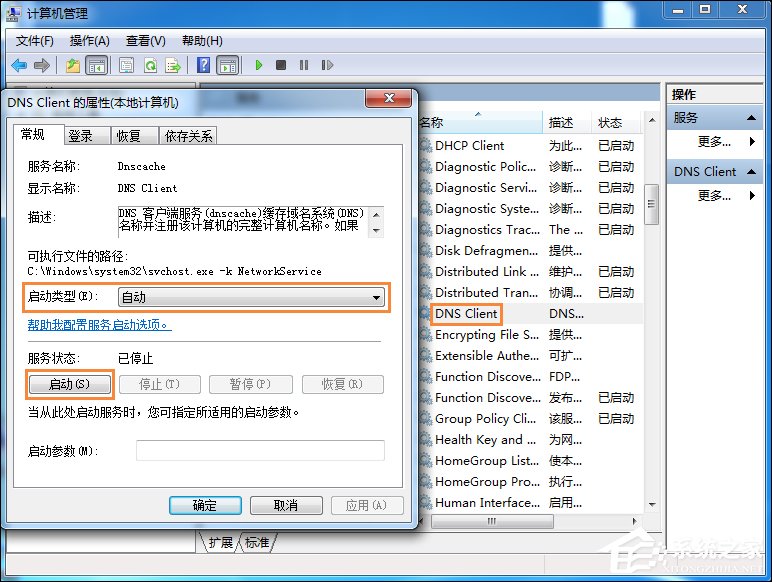Click the 状态 column header
772x582 pixels.
[x=609, y=122]
